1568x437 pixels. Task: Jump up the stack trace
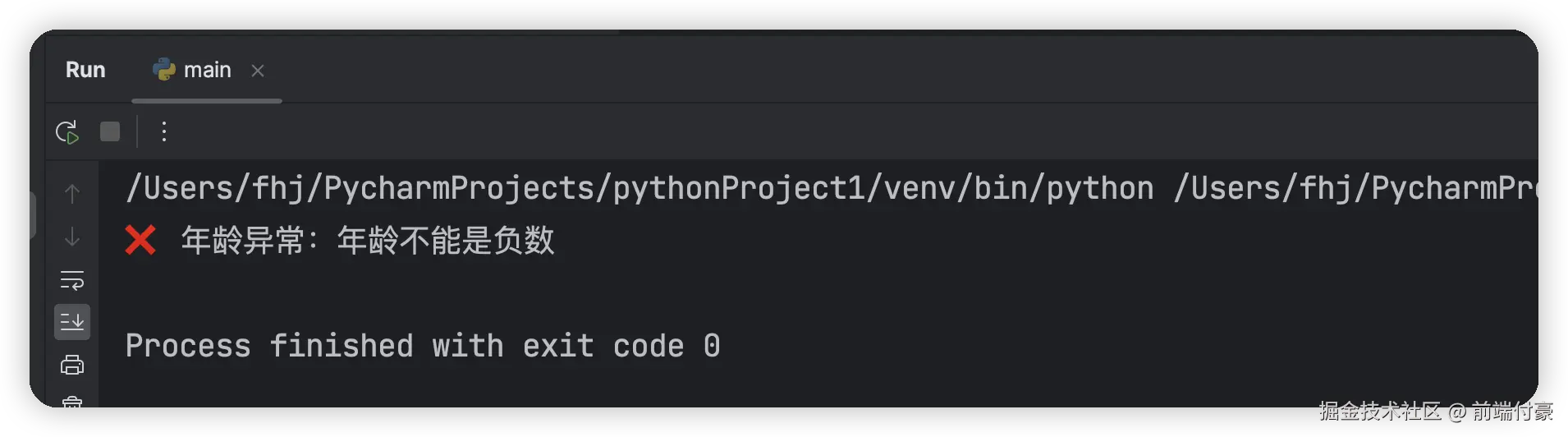click(72, 194)
